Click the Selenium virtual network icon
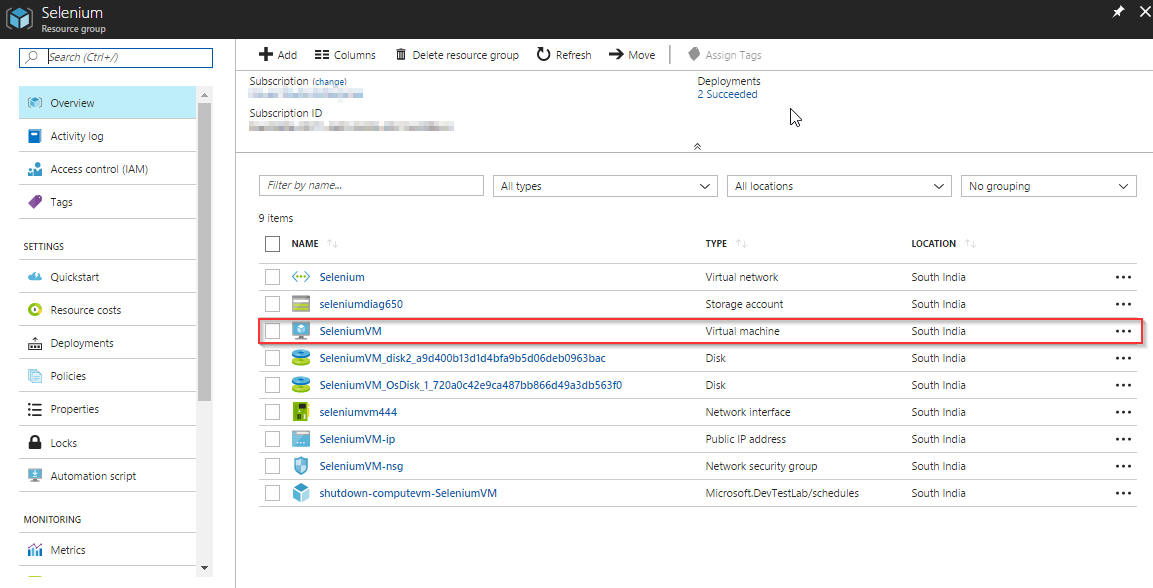The height and width of the screenshot is (588, 1153). (301, 277)
